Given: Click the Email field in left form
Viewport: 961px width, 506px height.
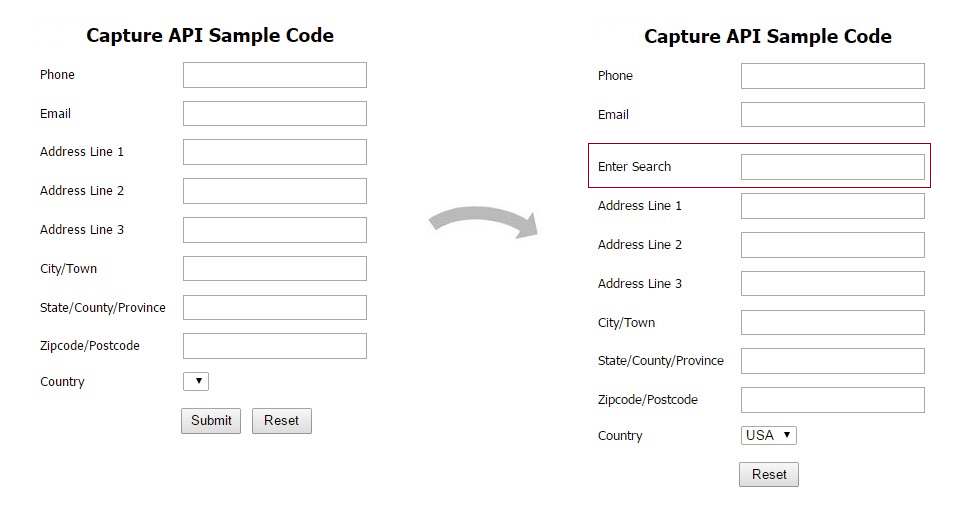Looking at the screenshot, I should [274, 114].
